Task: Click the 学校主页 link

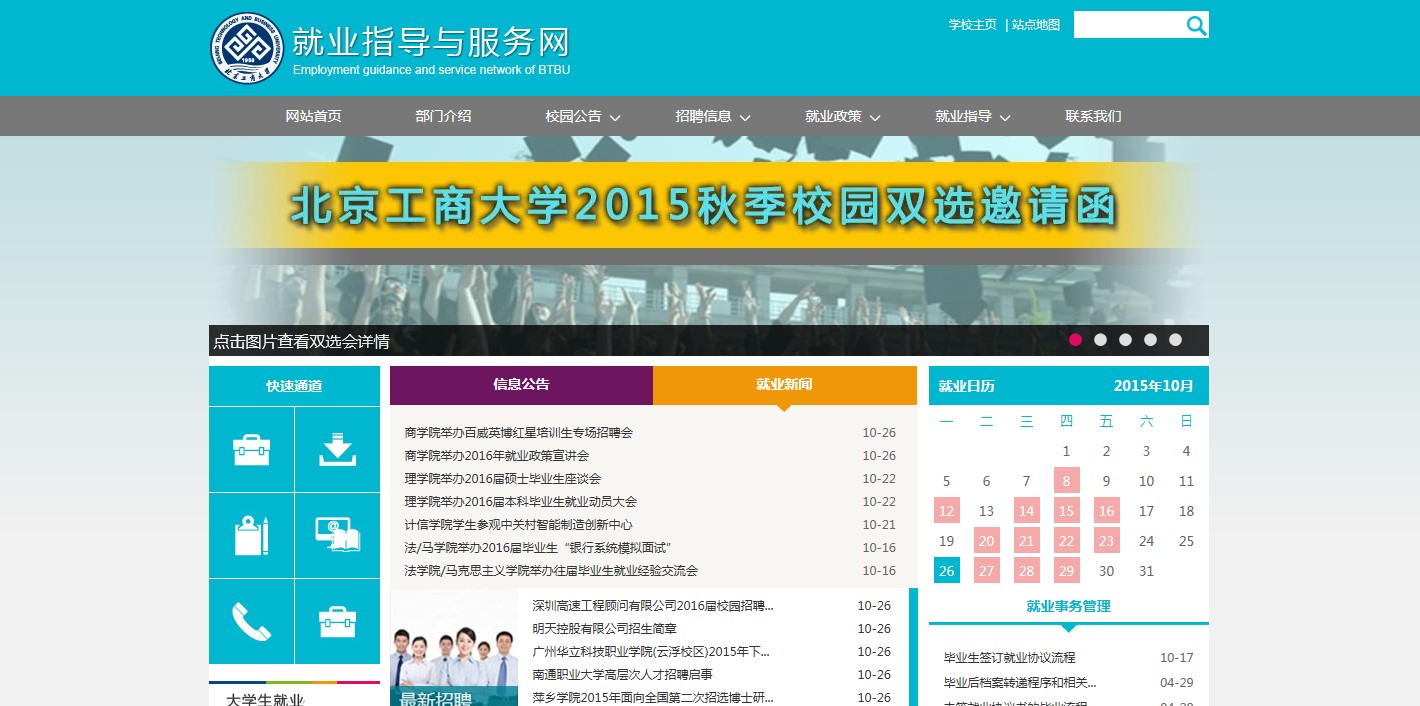Action: point(972,25)
